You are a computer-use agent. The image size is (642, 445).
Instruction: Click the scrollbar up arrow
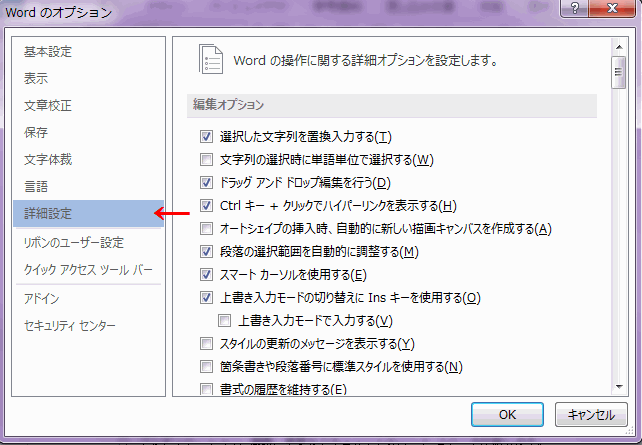pyautogui.click(x=619, y=47)
